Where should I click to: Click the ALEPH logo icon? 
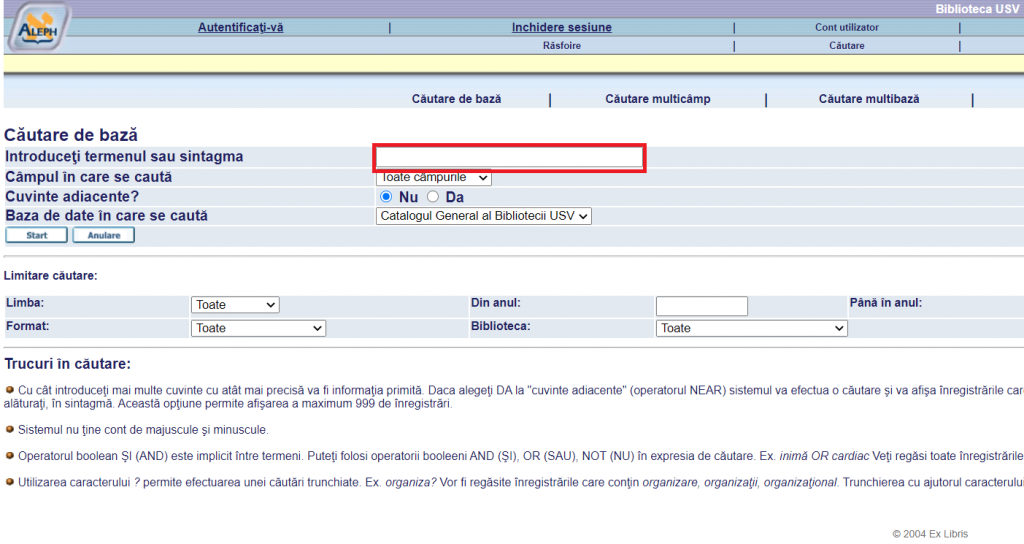click(38, 27)
